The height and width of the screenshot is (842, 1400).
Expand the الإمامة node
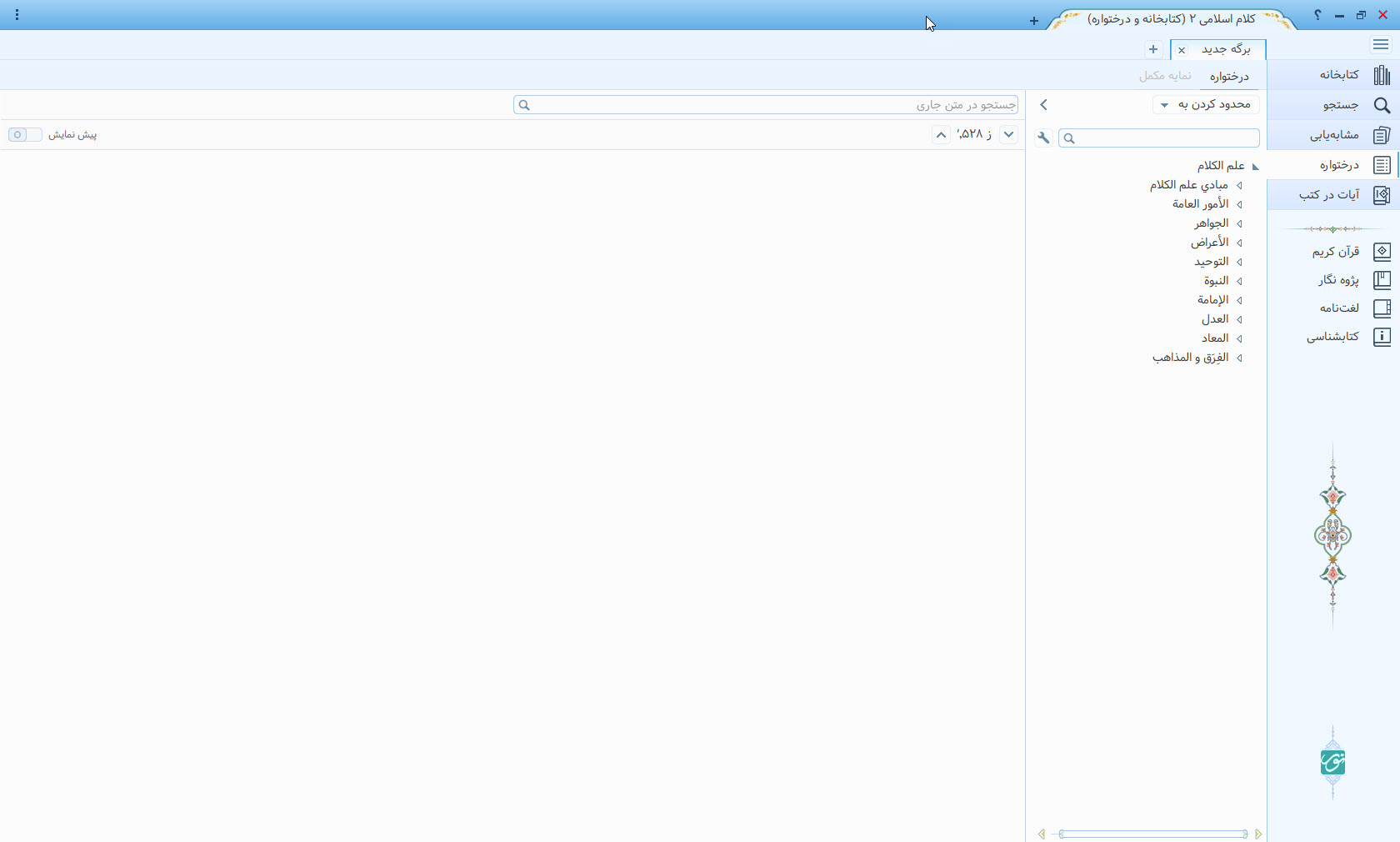1239,301
